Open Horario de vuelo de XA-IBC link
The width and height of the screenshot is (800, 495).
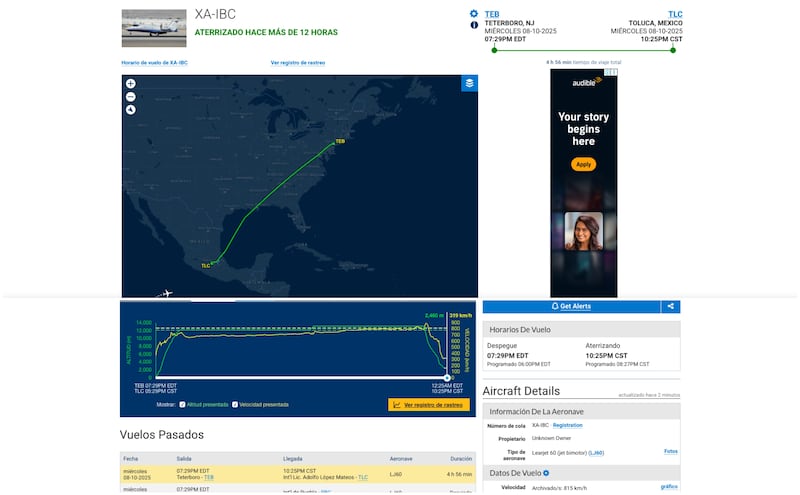pos(155,63)
